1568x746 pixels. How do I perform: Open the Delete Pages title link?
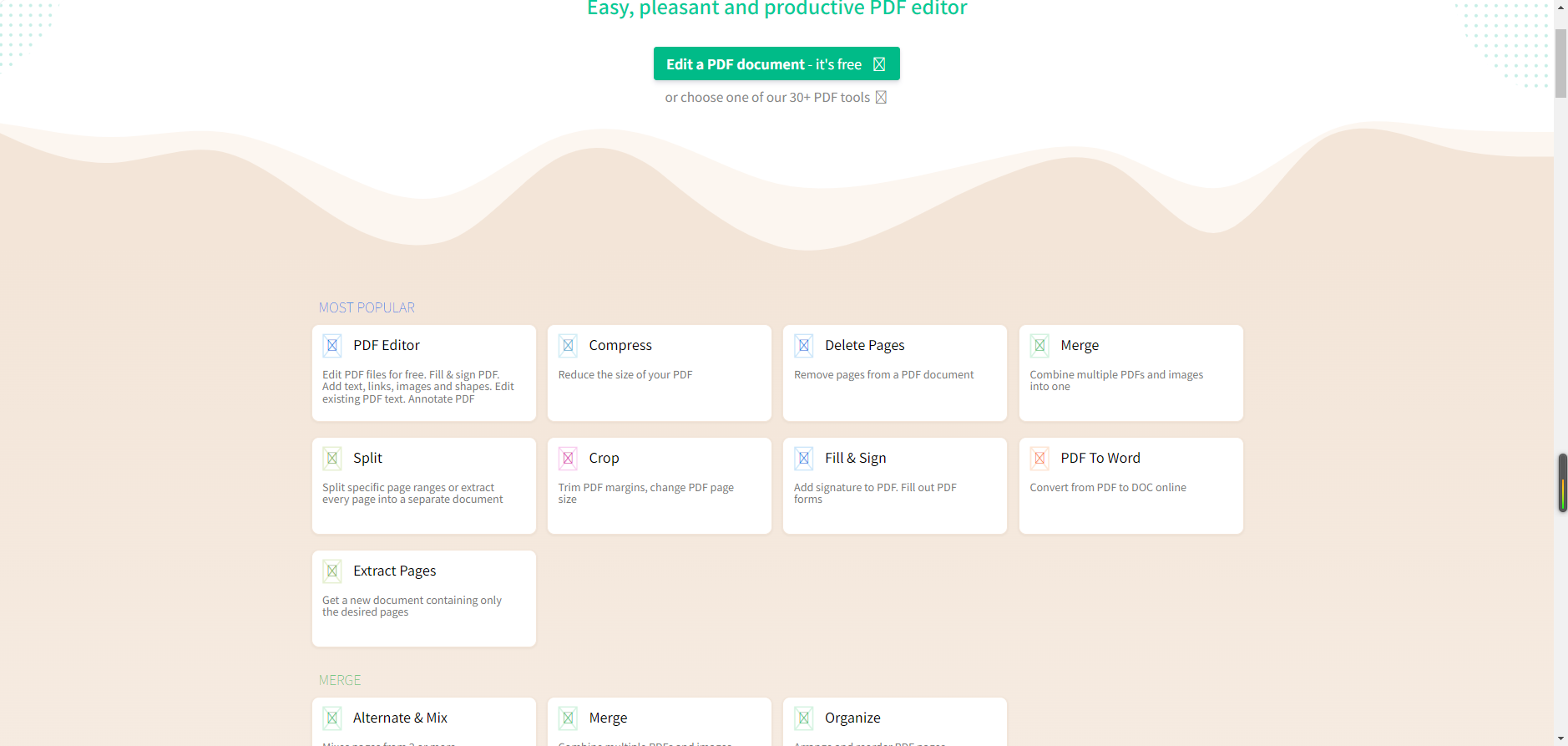pyautogui.click(x=864, y=346)
